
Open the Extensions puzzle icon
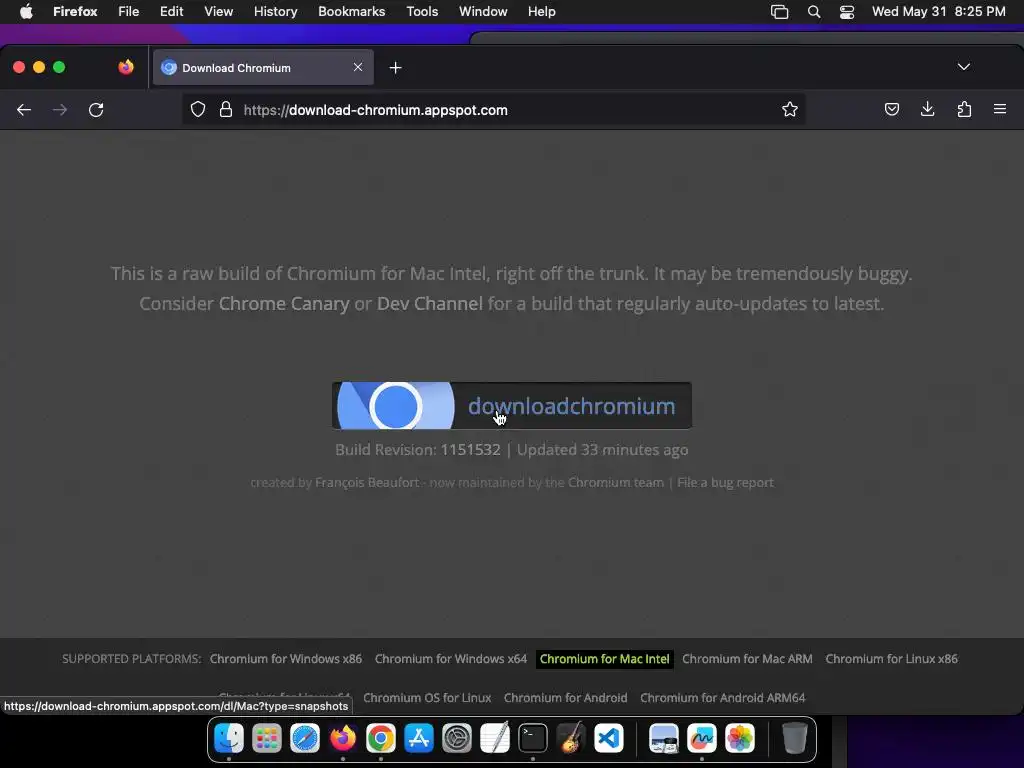pos(964,110)
